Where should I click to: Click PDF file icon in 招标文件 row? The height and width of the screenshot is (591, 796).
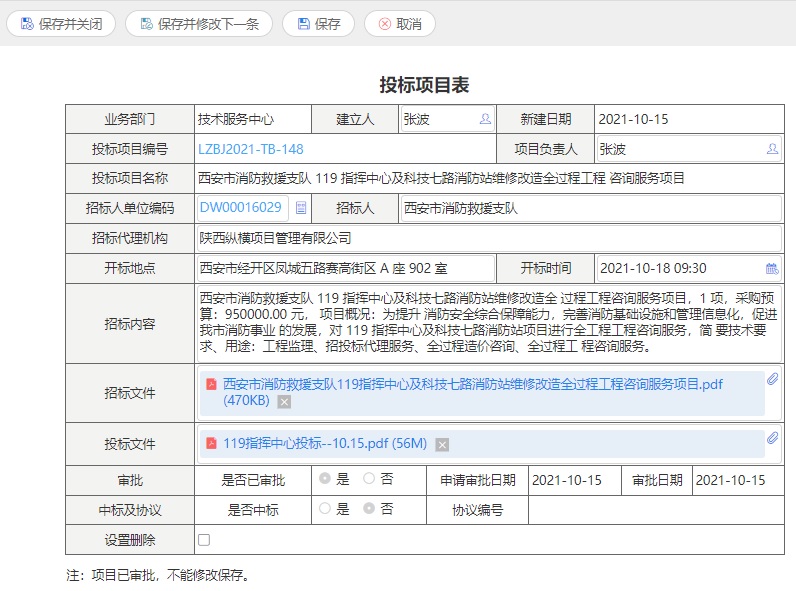click(211, 384)
